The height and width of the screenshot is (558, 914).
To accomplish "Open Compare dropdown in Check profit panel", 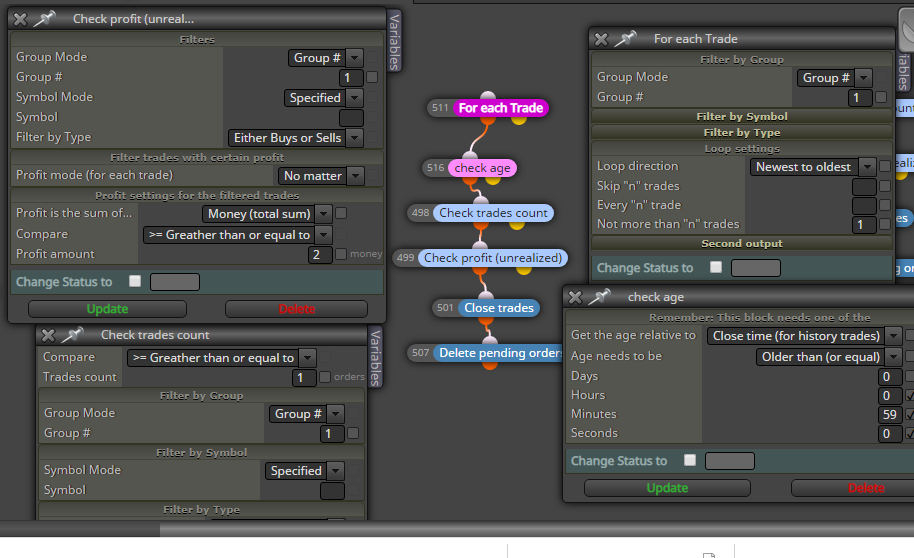I will tap(237, 235).
